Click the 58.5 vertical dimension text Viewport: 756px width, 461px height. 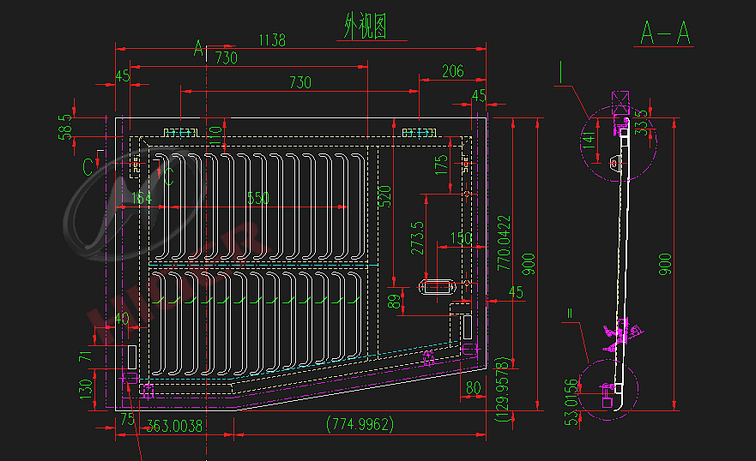click(66, 127)
